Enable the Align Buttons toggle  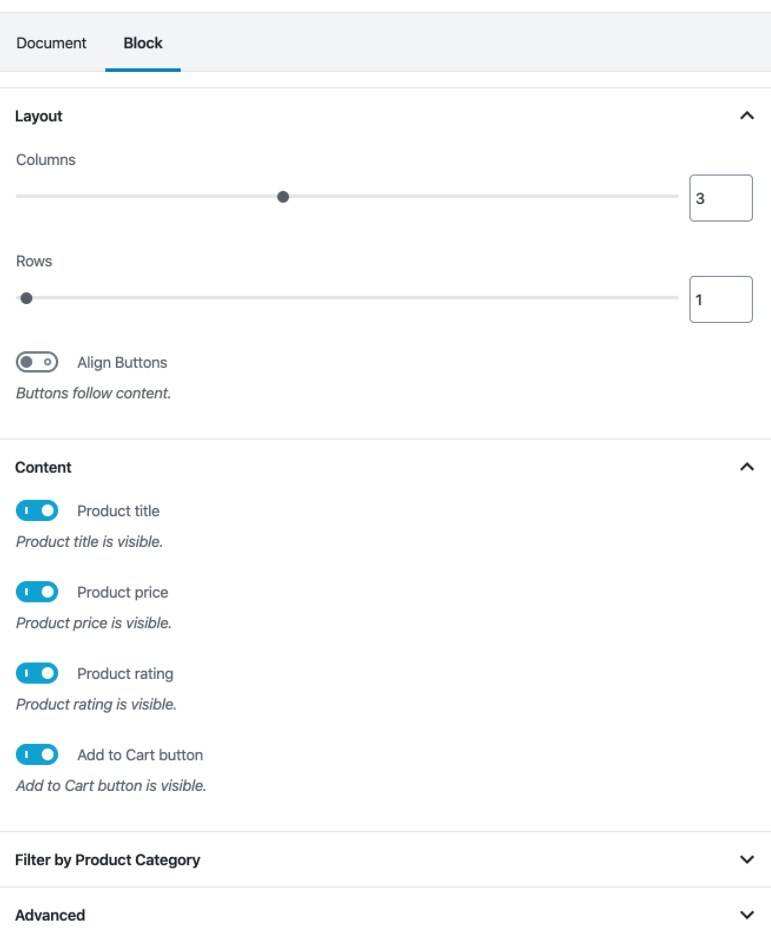click(x=37, y=362)
